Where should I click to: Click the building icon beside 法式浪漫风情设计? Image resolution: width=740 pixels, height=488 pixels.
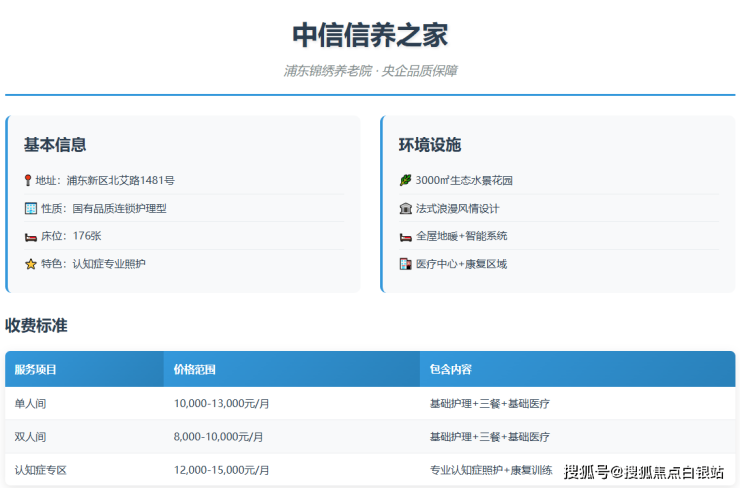click(405, 209)
